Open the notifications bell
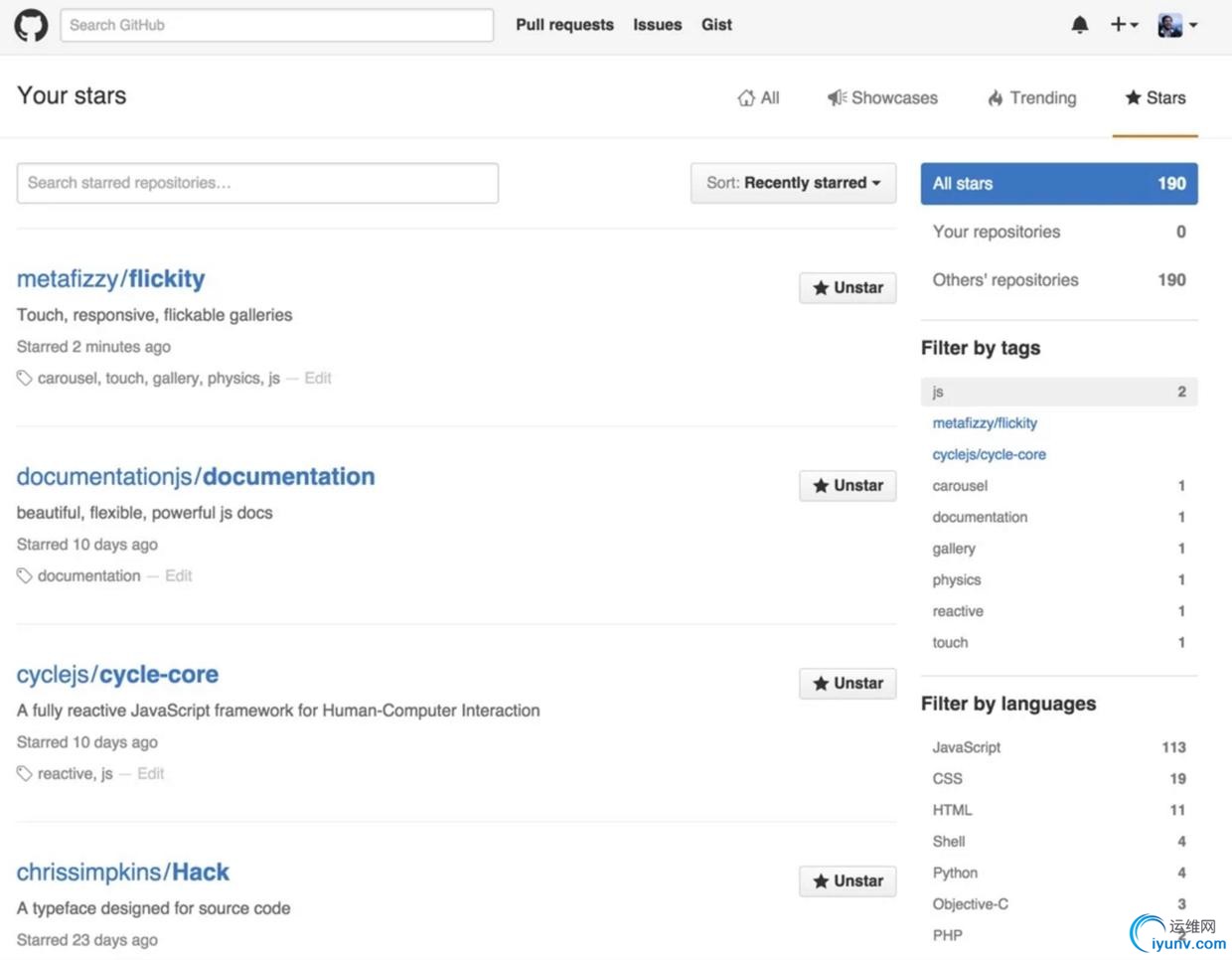Viewport: 1232px width, 960px height. pos(1080,25)
